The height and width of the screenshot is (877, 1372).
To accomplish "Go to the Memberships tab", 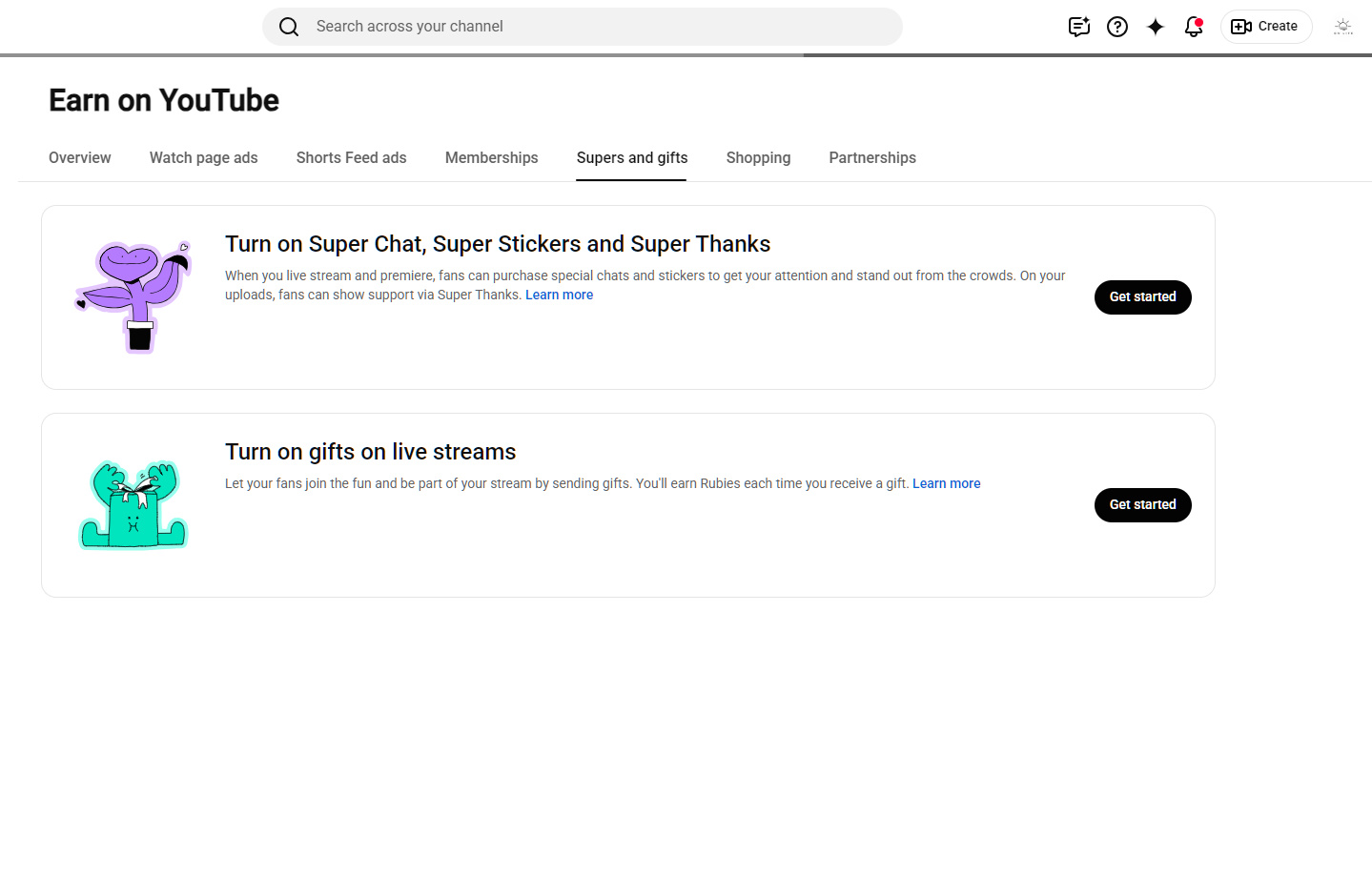I will click(x=492, y=158).
